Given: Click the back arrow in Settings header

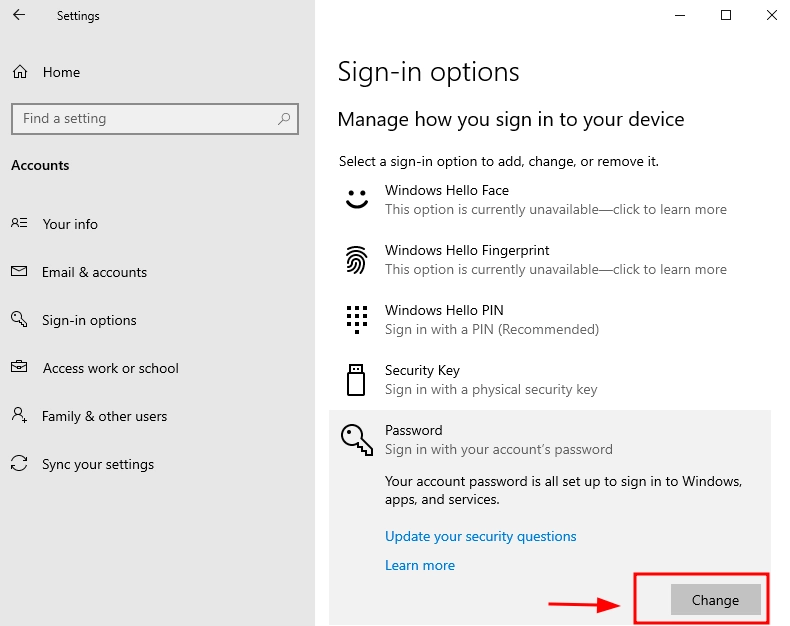Looking at the screenshot, I should (19, 15).
